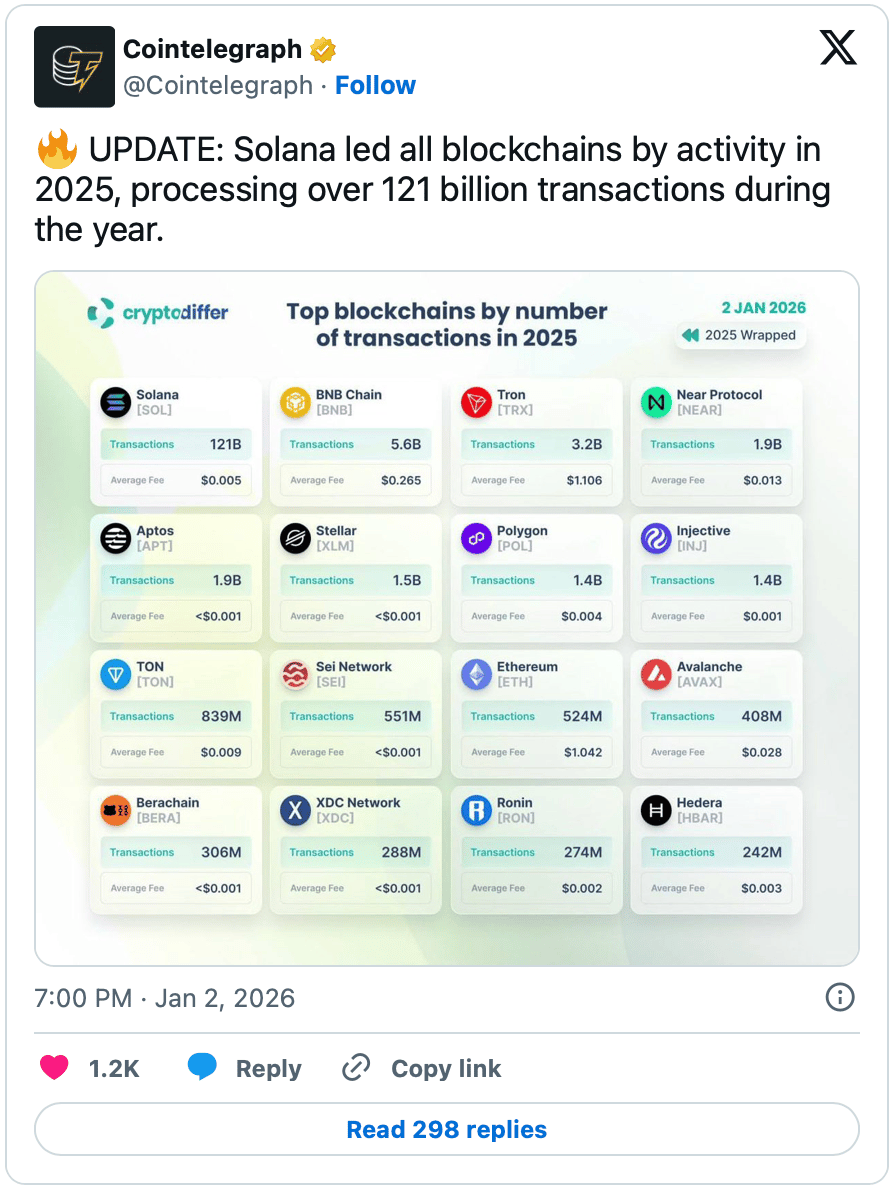894x1192 pixels.
Task: Click the verified gold badge
Action: click(x=323, y=49)
